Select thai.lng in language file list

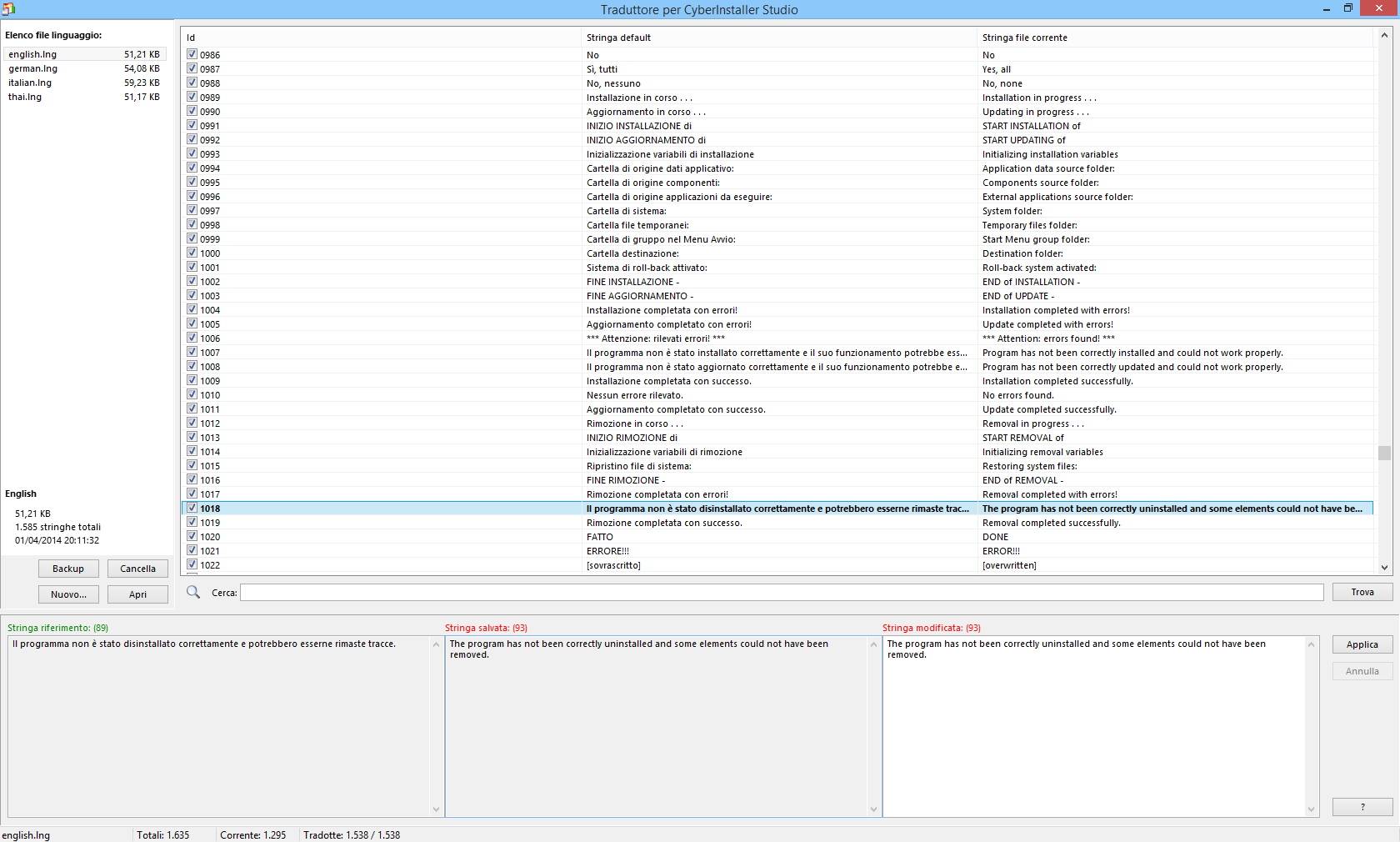coord(84,97)
